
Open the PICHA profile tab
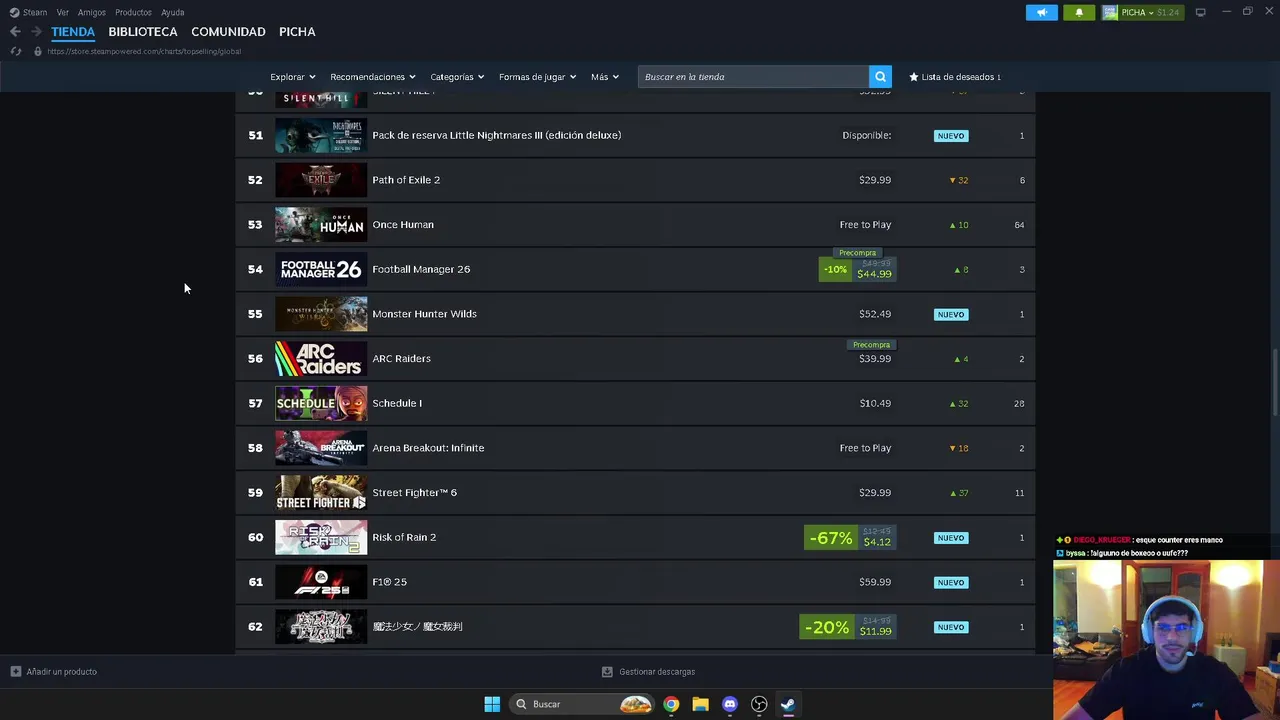pyautogui.click(x=297, y=32)
